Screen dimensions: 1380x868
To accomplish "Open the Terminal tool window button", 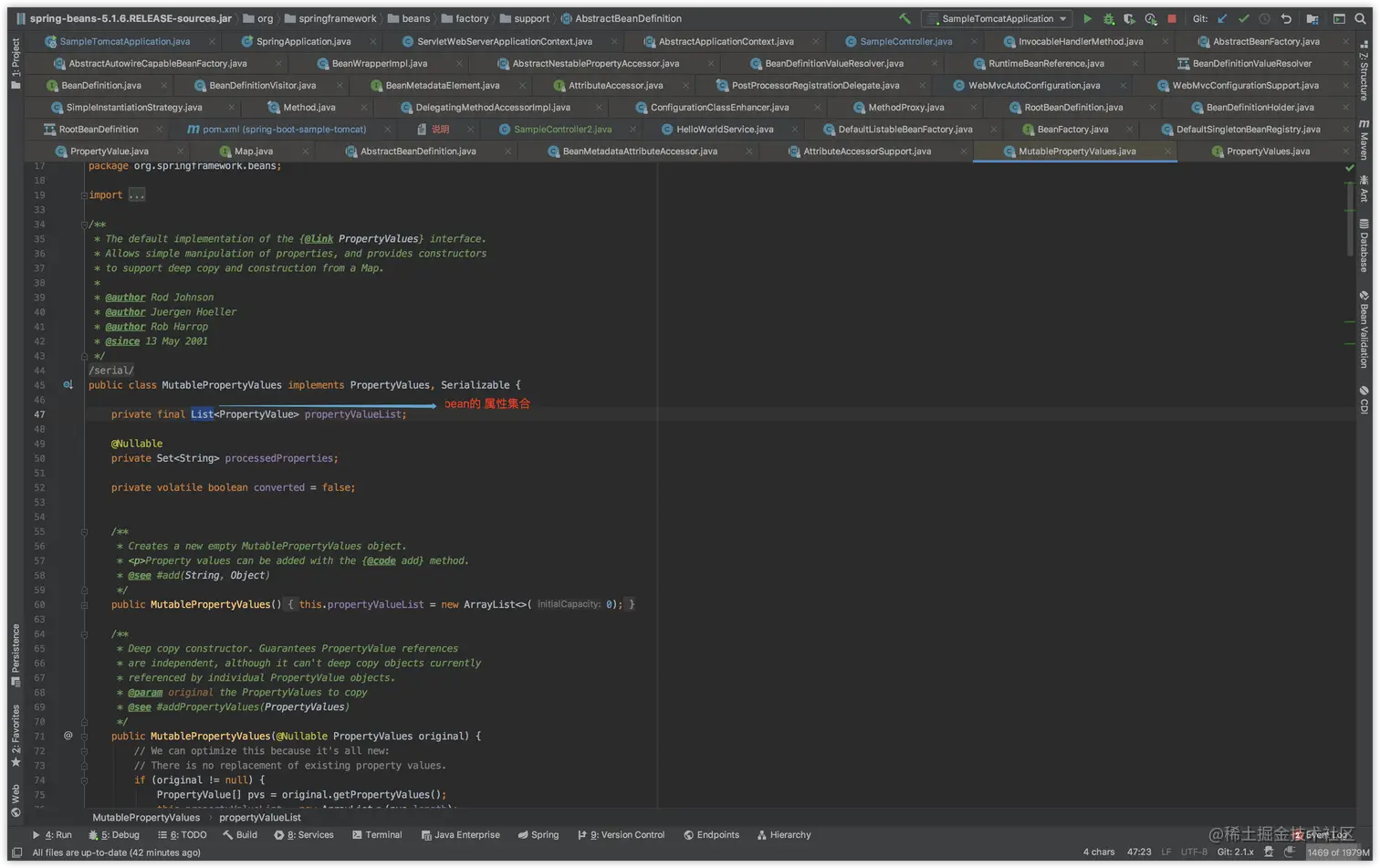I will tap(377, 835).
